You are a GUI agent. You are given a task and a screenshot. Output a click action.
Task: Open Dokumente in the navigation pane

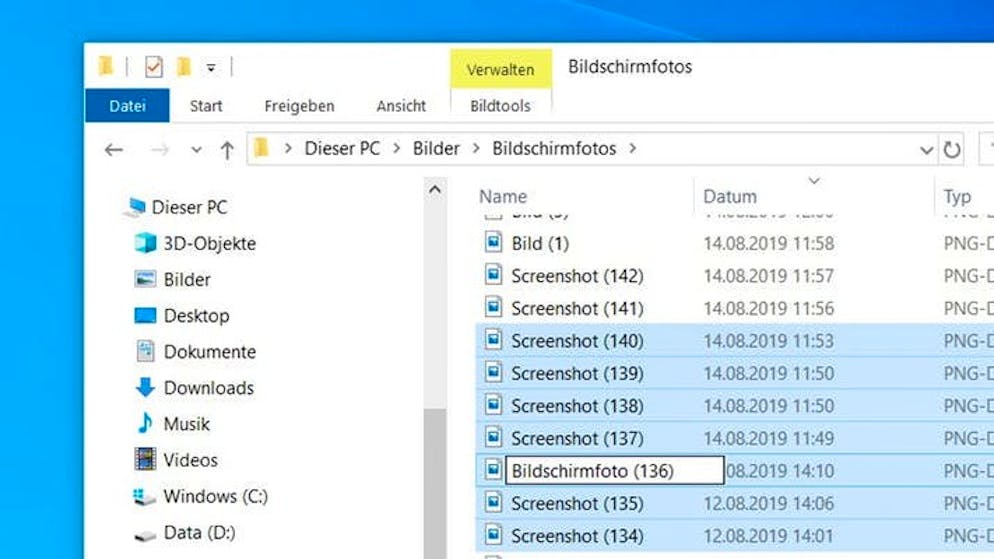coord(210,352)
